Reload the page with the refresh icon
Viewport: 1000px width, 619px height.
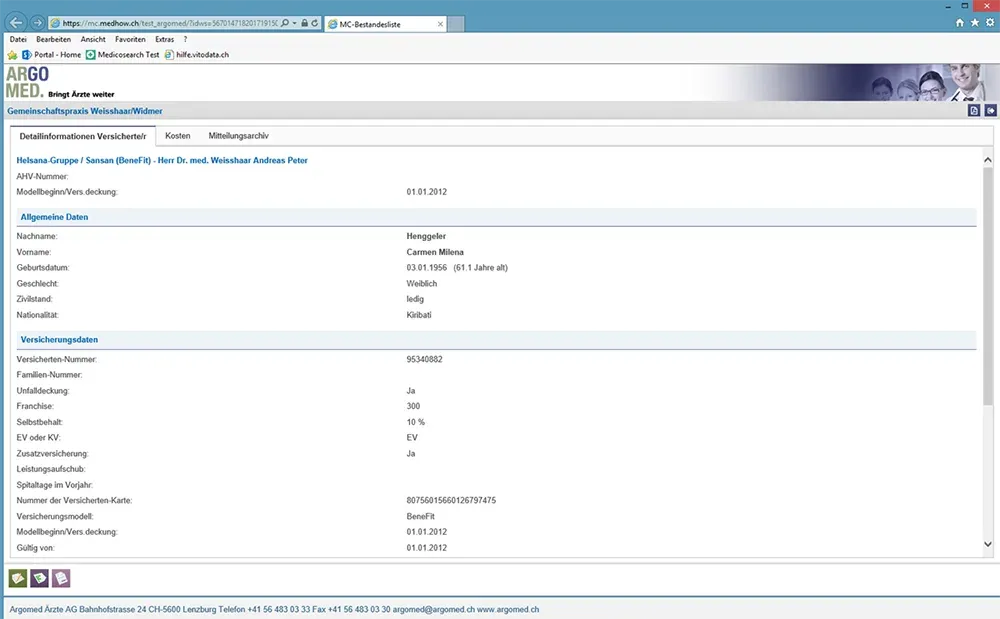coord(314,23)
